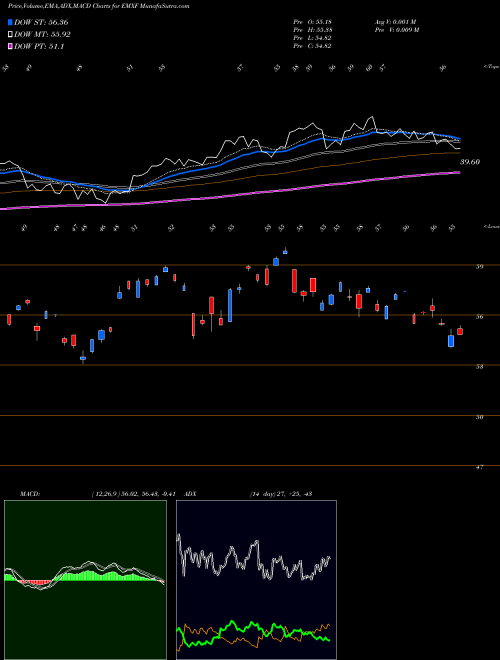Viewport: 500px width, 660px height.
Task: Click the 53 price axis label
Action: [479, 367]
